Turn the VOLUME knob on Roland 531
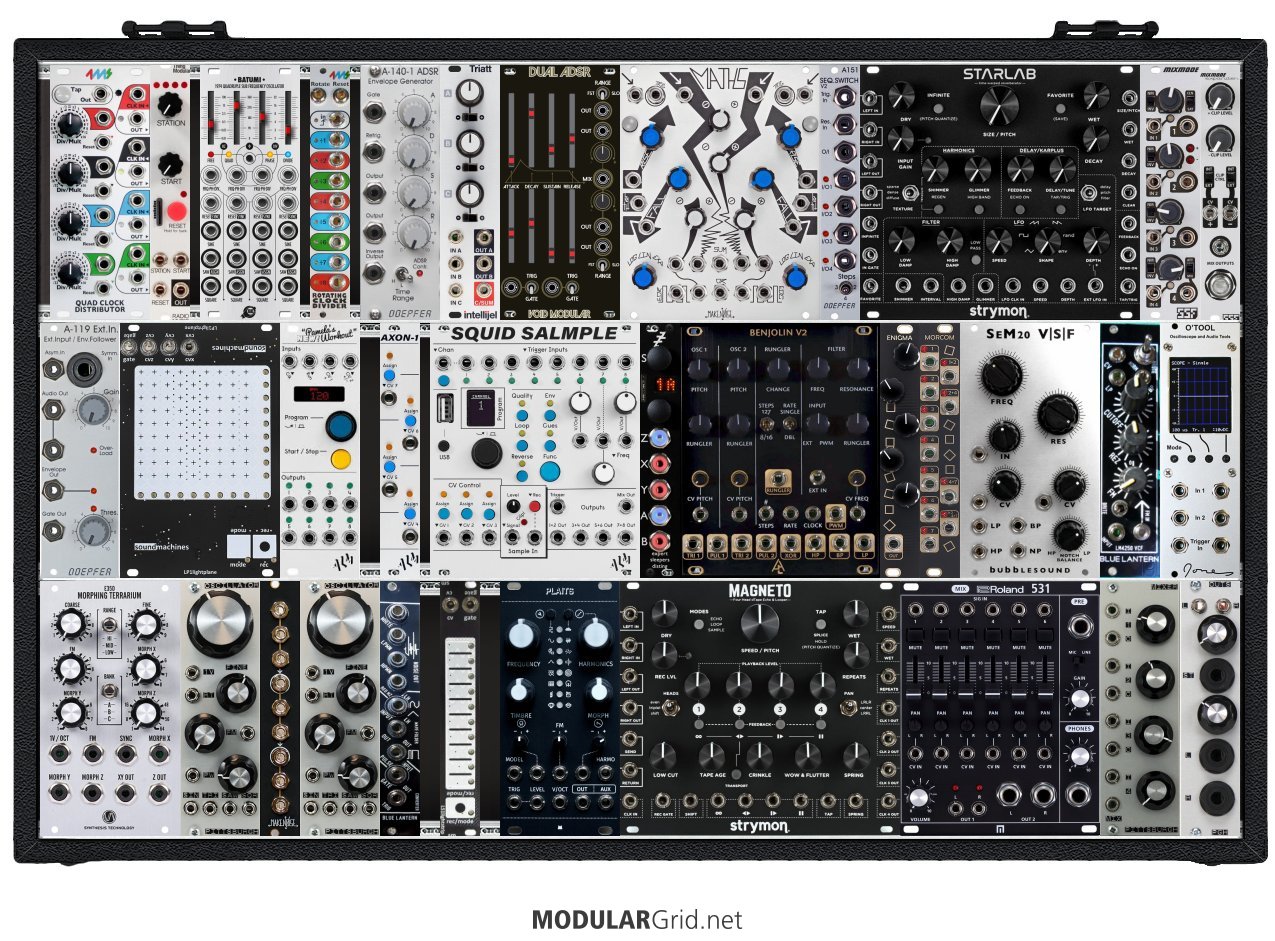The height and width of the screenshot is (941, 1275). click(920, 798)
